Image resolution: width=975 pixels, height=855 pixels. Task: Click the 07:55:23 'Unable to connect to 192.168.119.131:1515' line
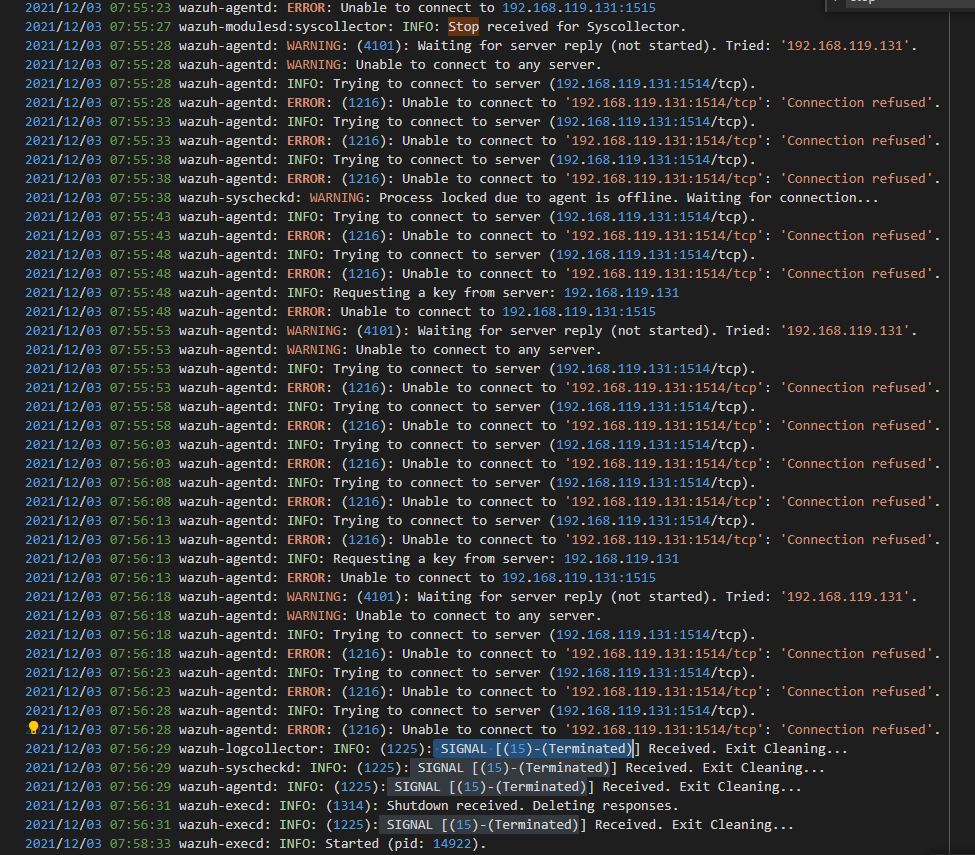(x=340, y=8)
